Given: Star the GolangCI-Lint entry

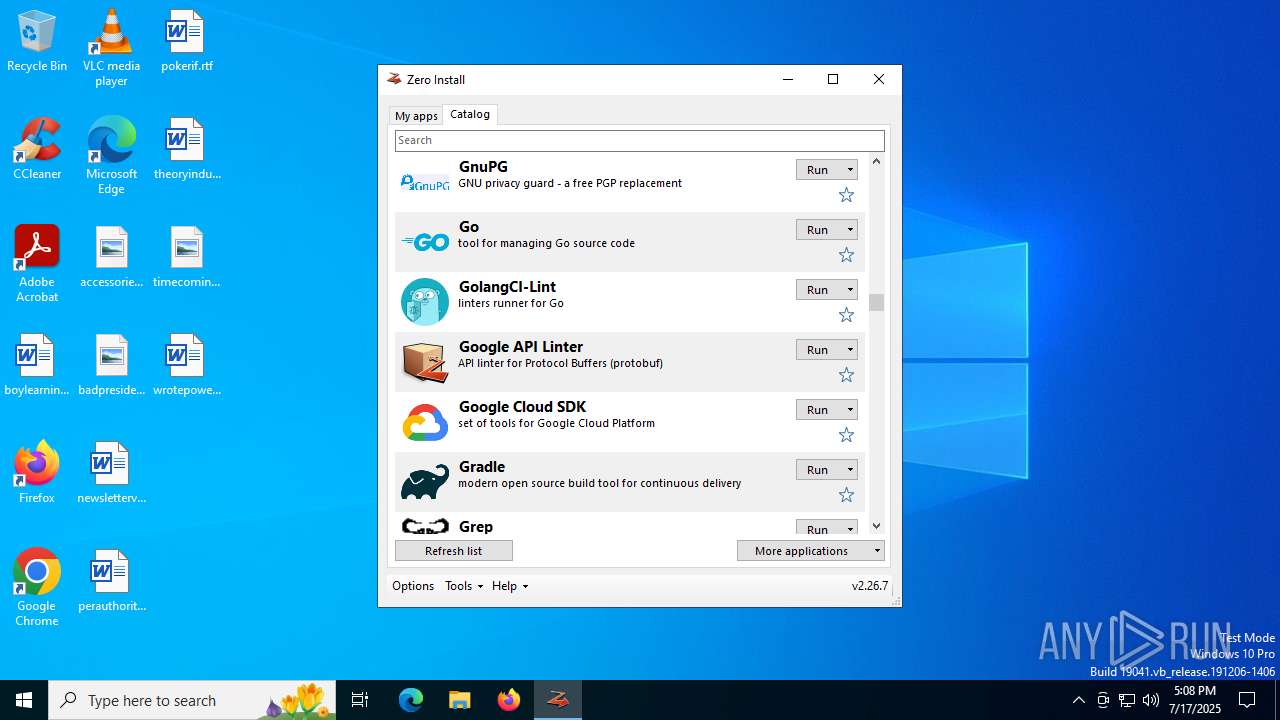Looking at the screenshot, I should point(846,315).
